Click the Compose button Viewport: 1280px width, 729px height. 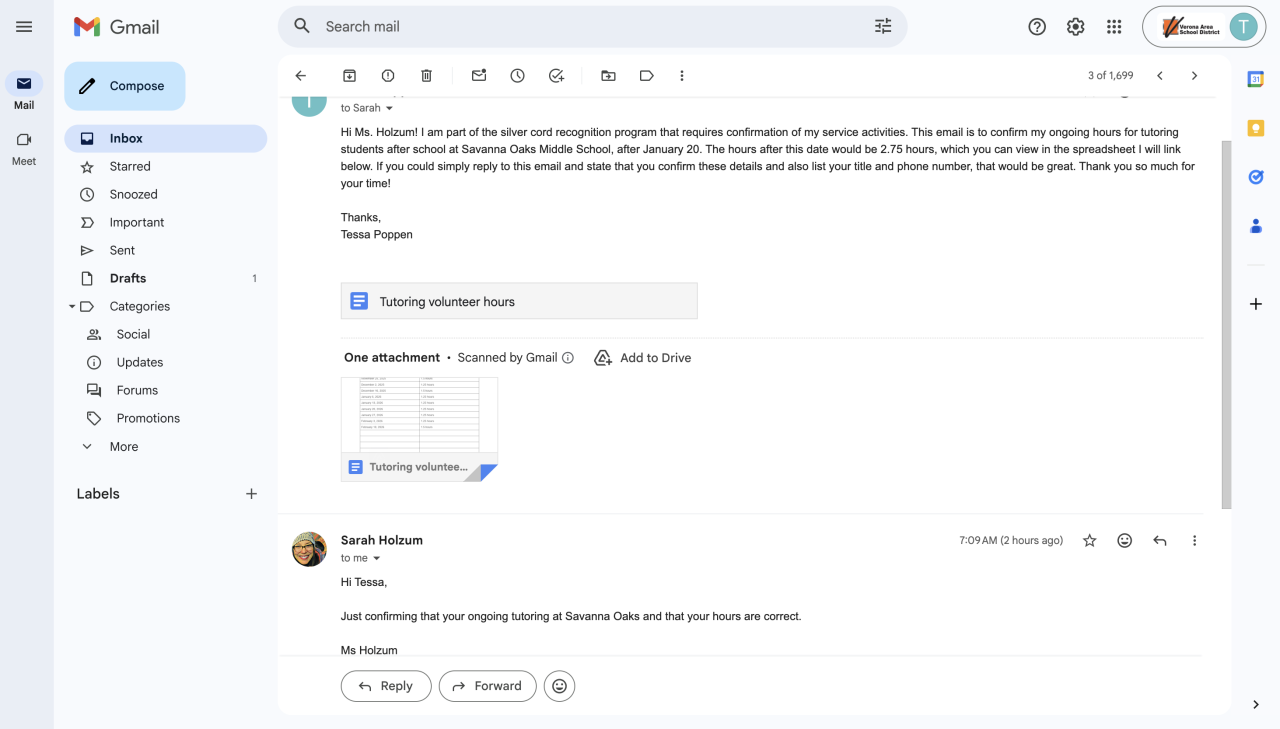(x=125, y=86)
